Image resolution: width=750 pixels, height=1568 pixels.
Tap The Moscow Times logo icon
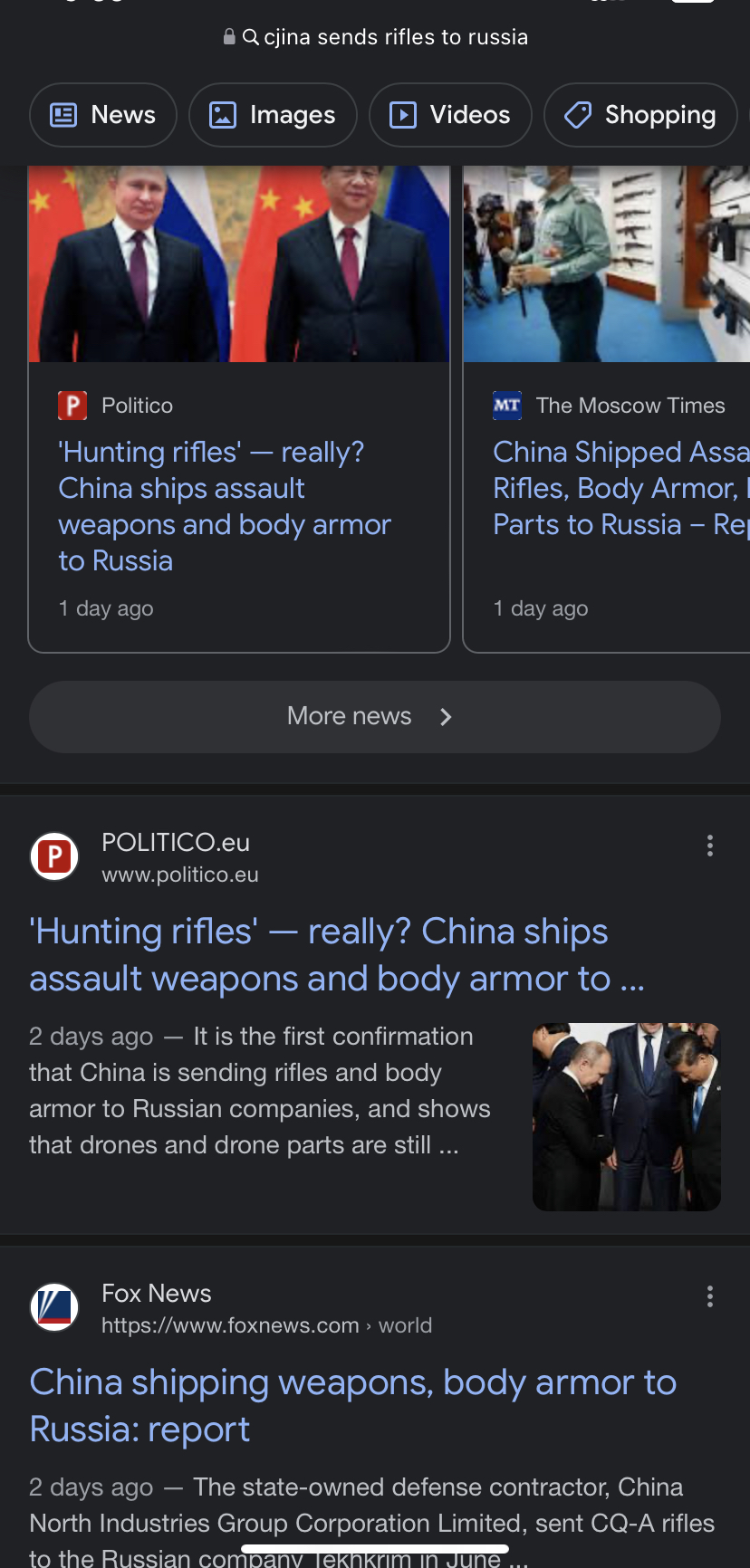(507, 406)
